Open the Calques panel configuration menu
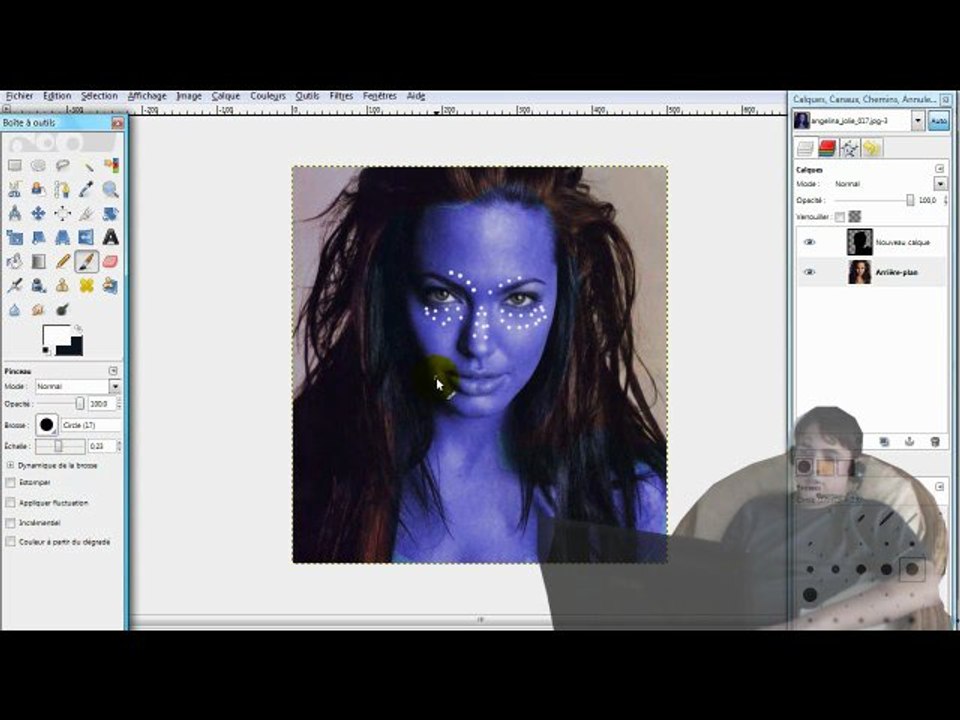 (939, 168)
